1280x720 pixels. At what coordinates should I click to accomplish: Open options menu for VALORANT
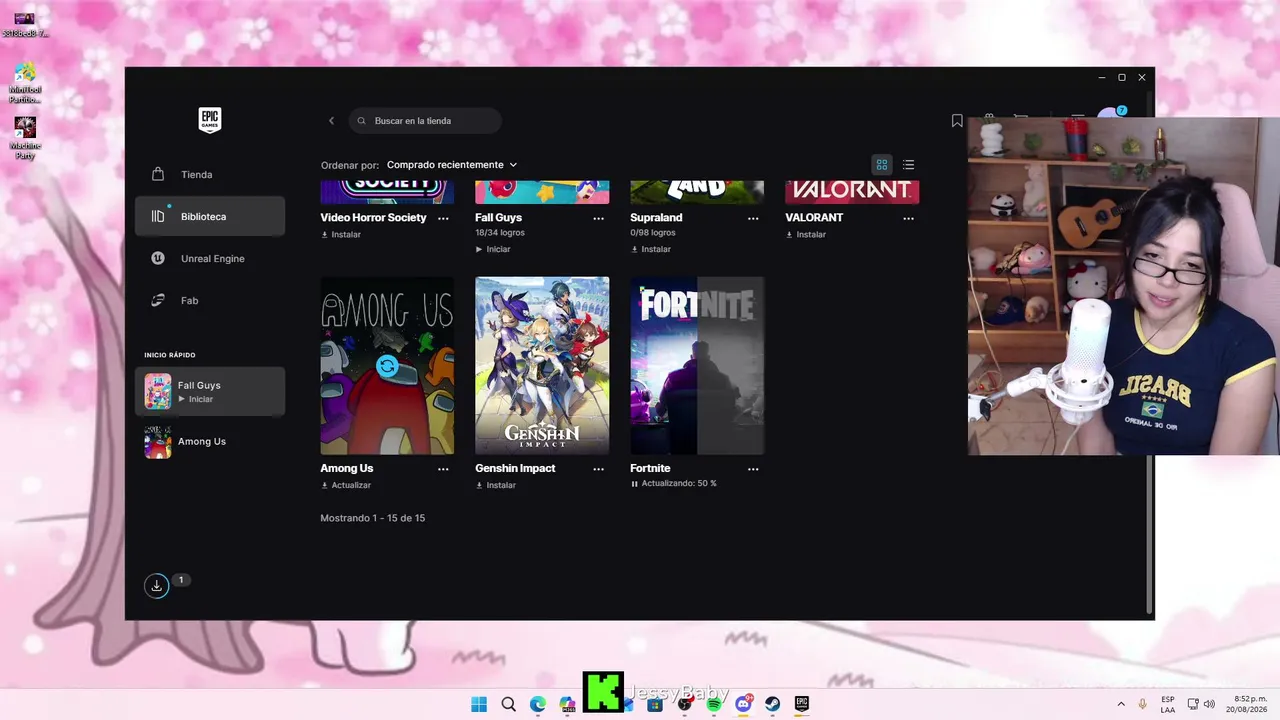tap(908, 218)
